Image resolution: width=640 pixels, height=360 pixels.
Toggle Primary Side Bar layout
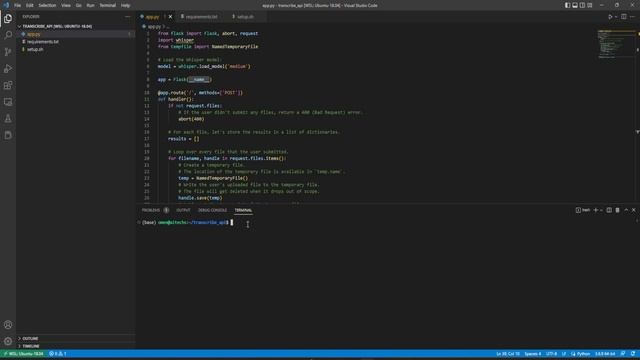point(567,5)
